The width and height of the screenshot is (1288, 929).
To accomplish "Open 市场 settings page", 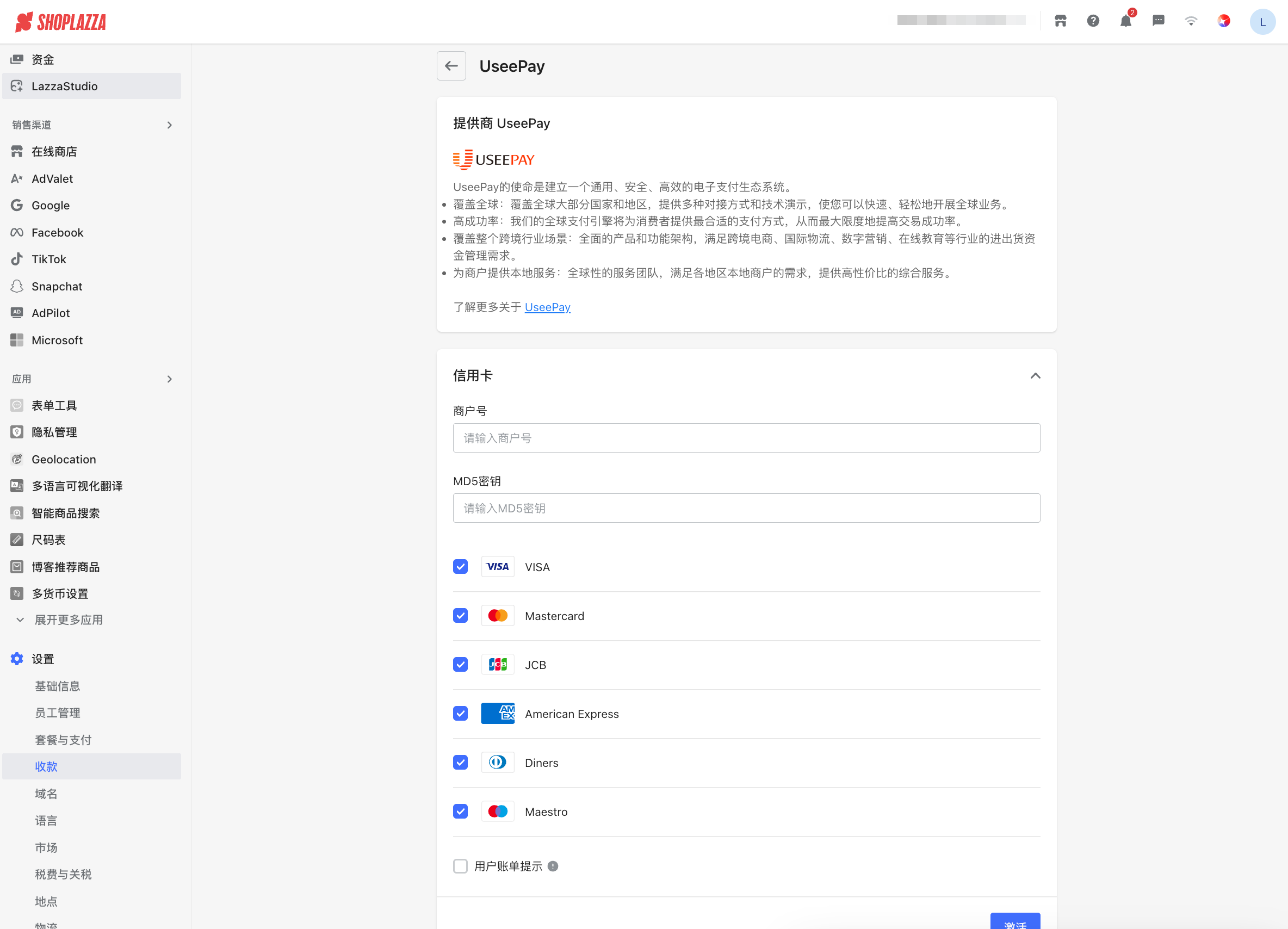I will [x=46, y=847].
